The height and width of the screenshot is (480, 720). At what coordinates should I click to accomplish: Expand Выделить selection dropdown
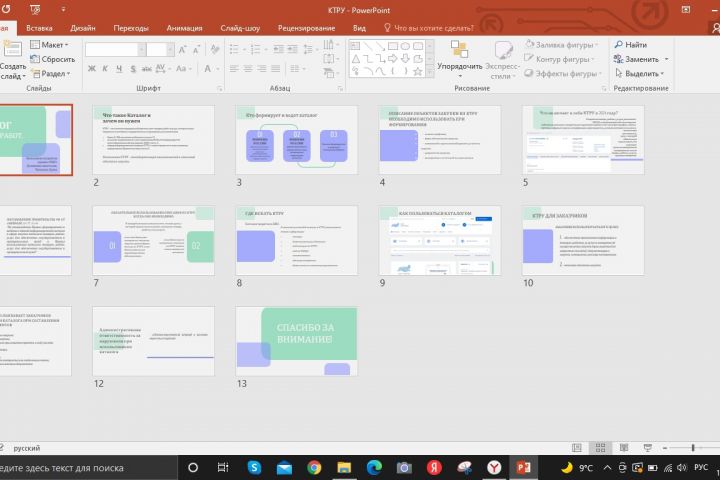(640, 73)
